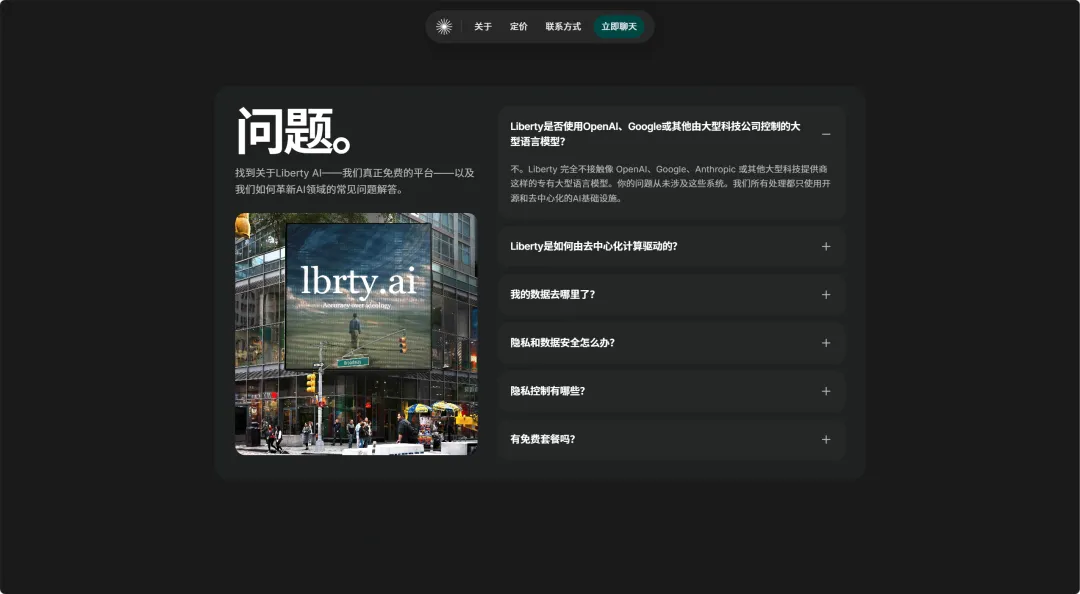Click the lbrty.ai billboard image
This screenshot has width=1080, height=594.
click(356, 334)
